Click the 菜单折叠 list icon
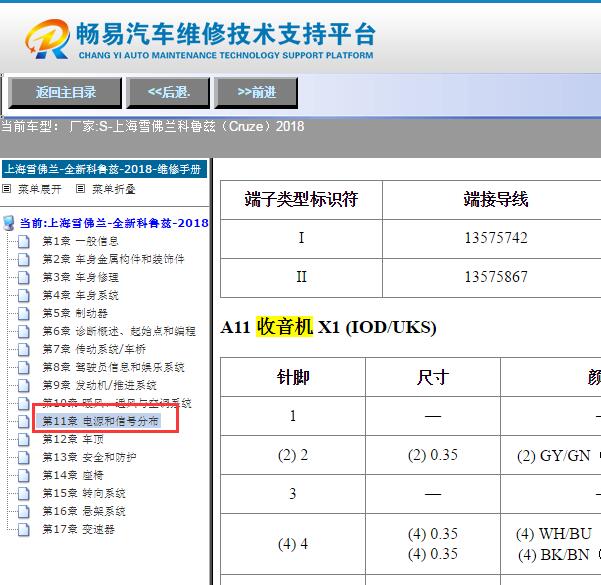The height and width of the screenshot is (585, 601). pos(80,189)
